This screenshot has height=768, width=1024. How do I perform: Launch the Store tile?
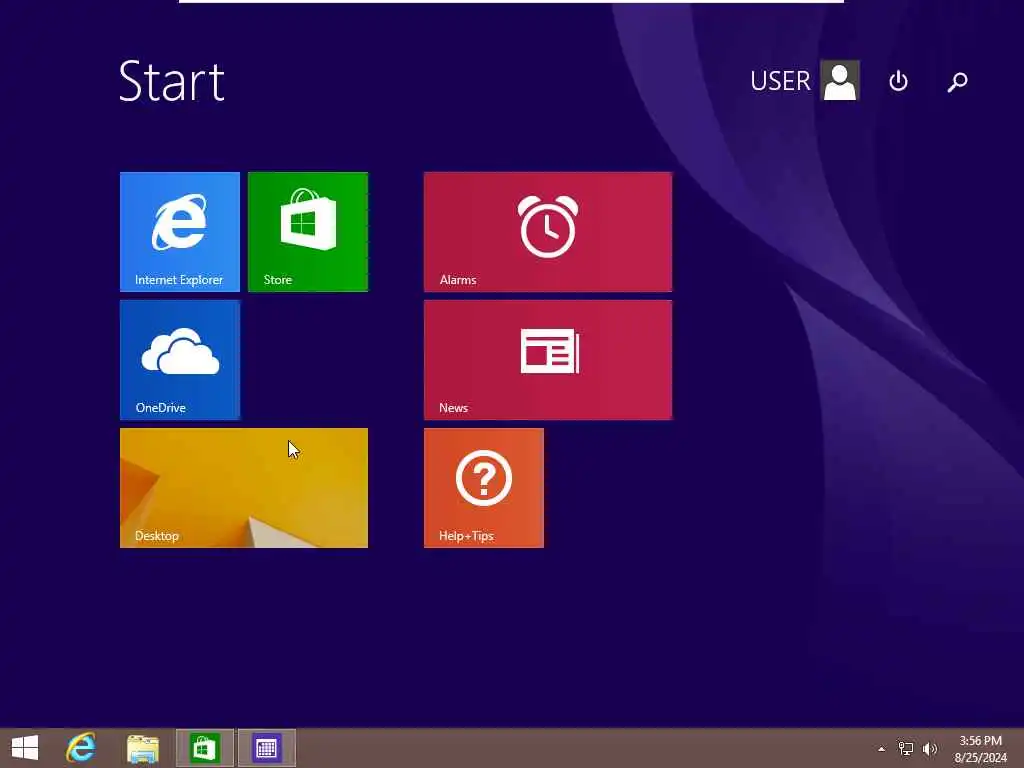[x=308, y=232]
